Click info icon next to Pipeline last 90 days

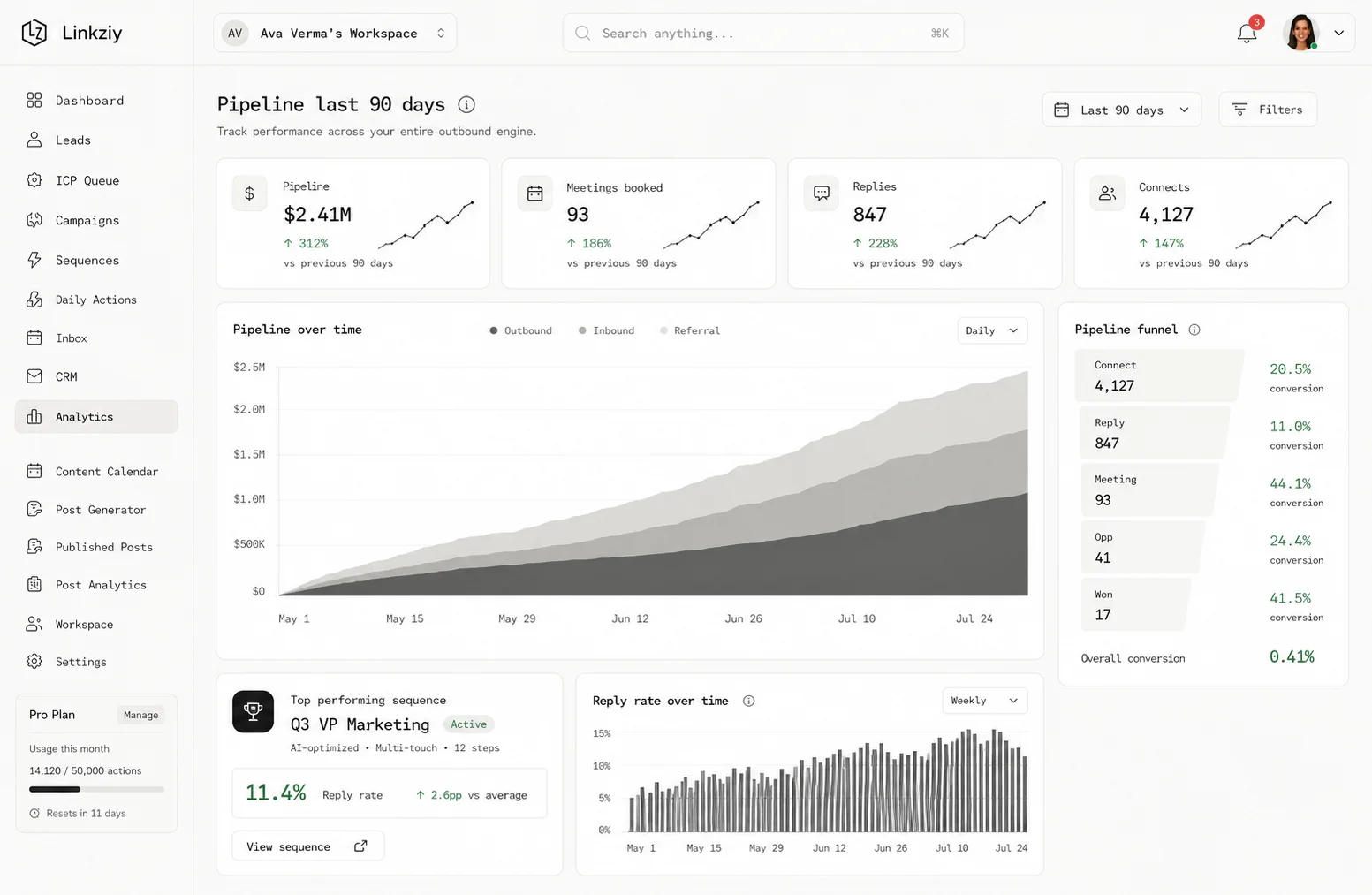point(466,105)
